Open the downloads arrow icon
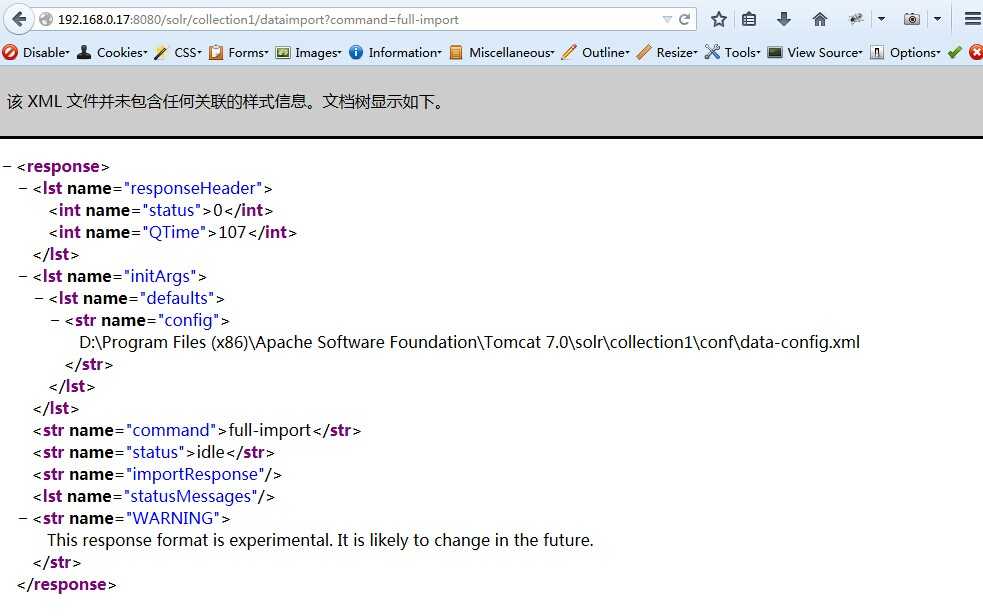This screenshot has height=616, width=983. 784,19
